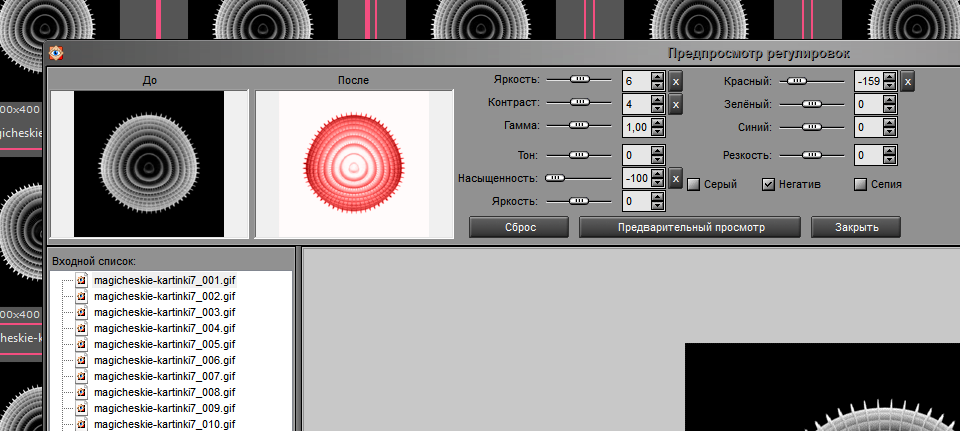Viewport: 960px width, 431px height.
Task: Click the Контраст slider handle
Action: click(x=579, y=103)
